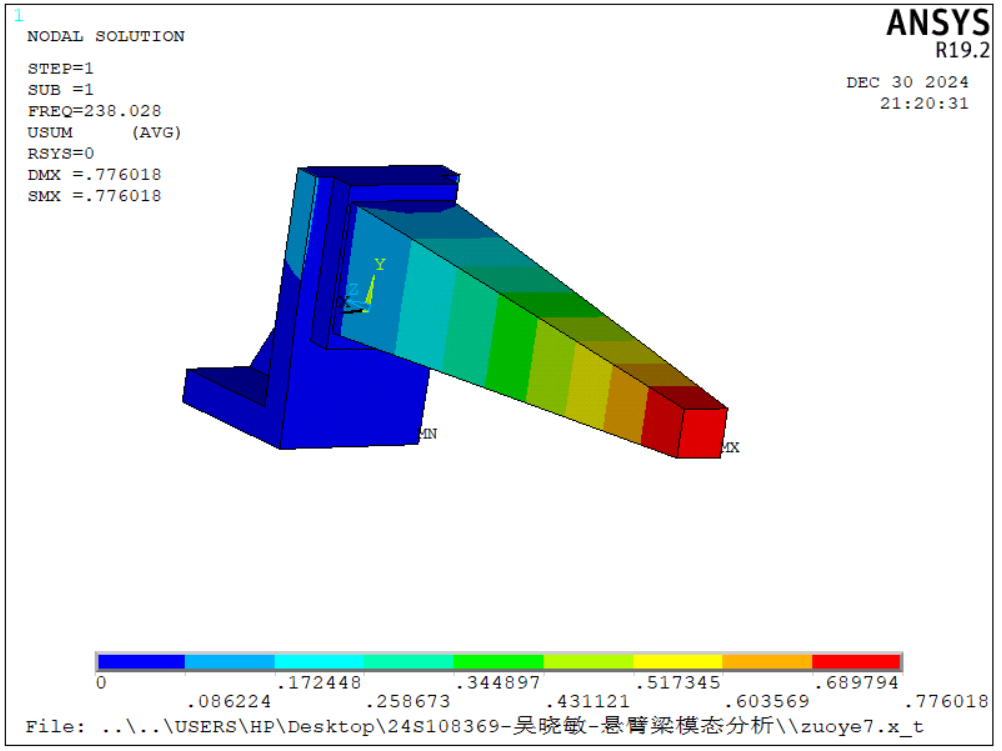The image size is (1002, 751).
Task: Click the orange legend segment
Action: (767, 662)
